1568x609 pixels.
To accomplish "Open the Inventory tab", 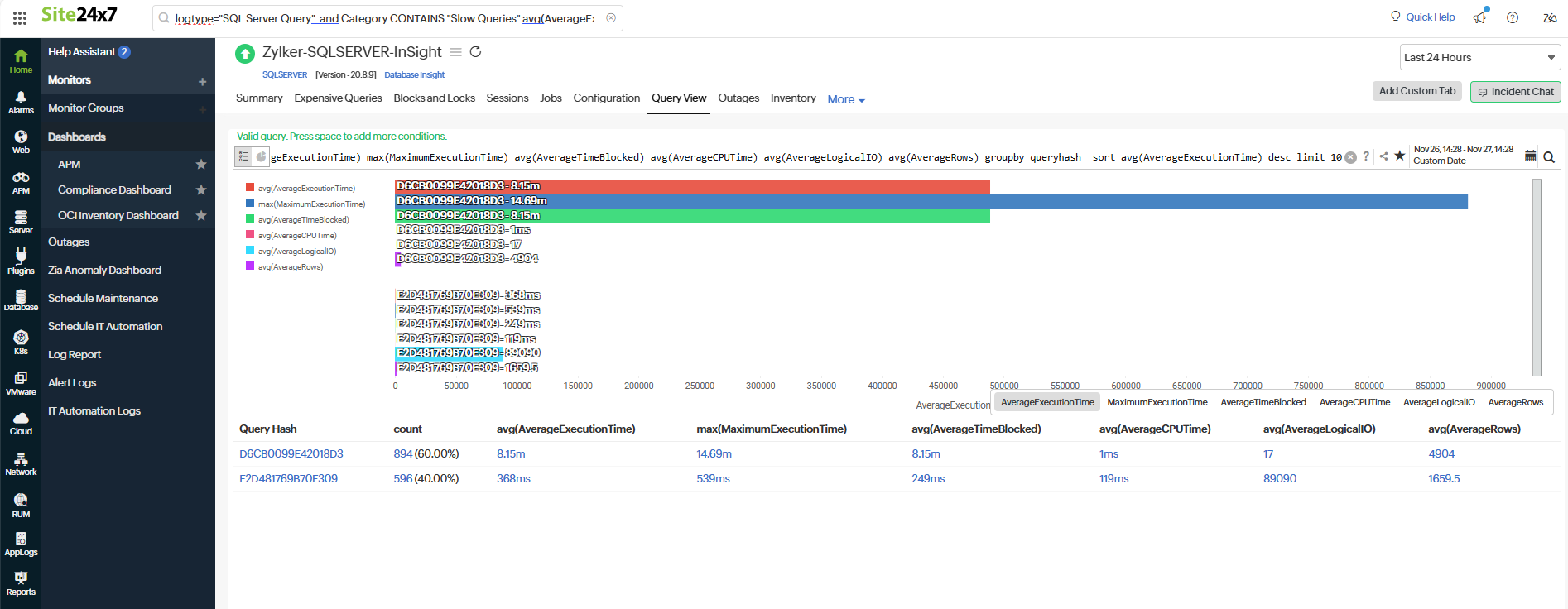I will tap(793, 98).
